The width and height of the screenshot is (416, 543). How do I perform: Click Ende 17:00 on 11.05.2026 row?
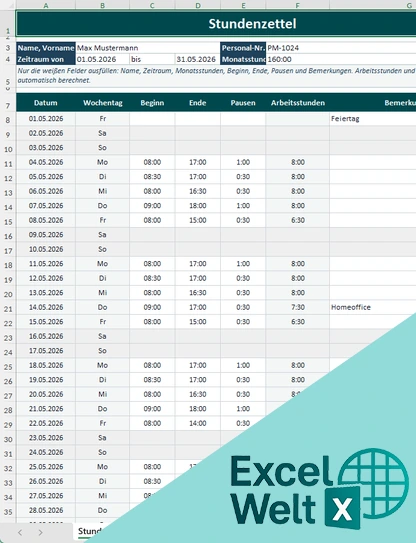click(x=197, y=264)
